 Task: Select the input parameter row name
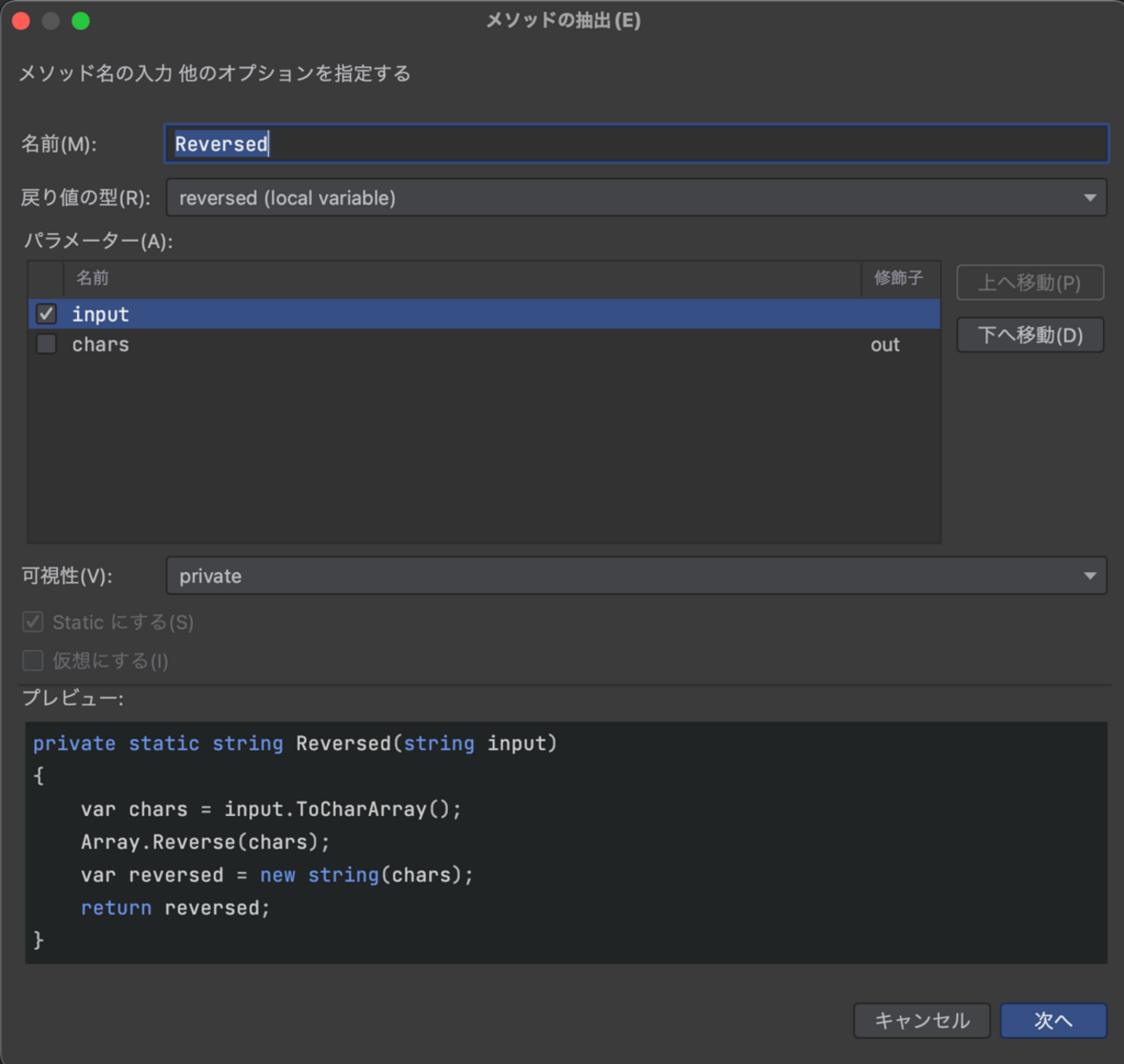tap(100, 314)
